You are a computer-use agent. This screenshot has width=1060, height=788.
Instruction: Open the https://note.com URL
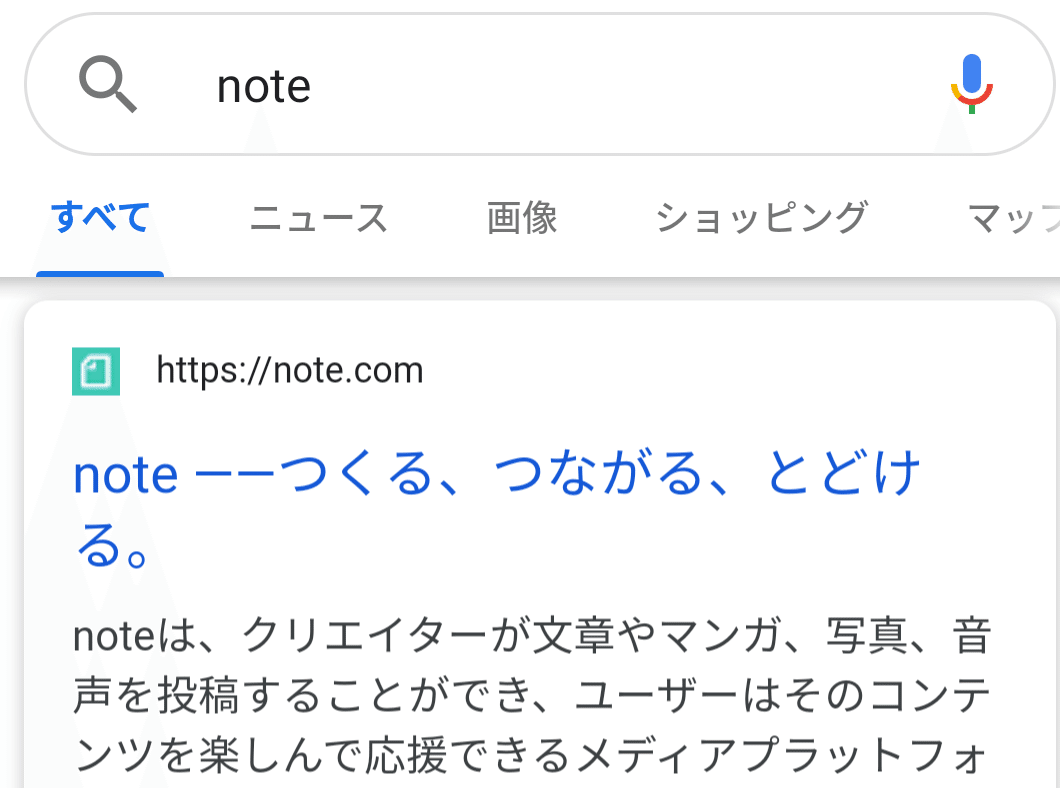click(x=290, y=370)
